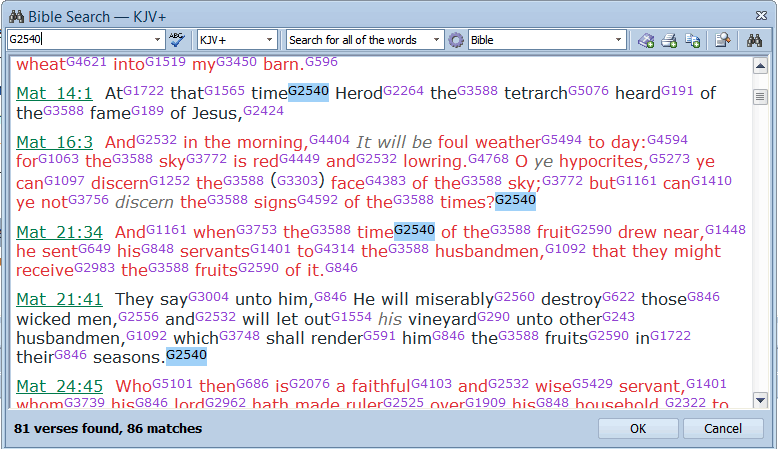Click the print results icon
Image resolution: width=778 pixels, height=449 pixels.
(x=669, y=40)
